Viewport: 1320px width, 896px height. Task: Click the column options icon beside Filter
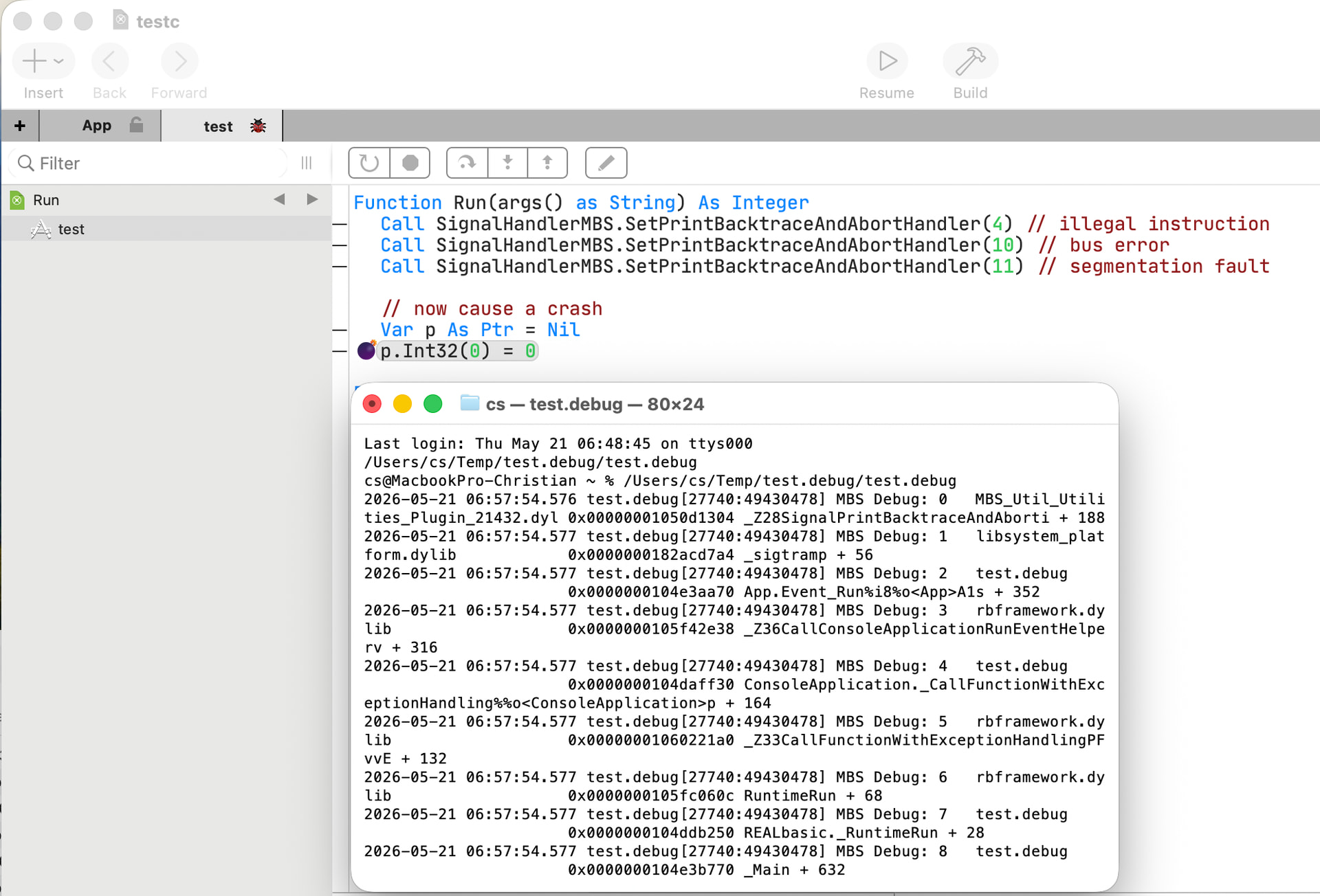[x=307, y=164]
